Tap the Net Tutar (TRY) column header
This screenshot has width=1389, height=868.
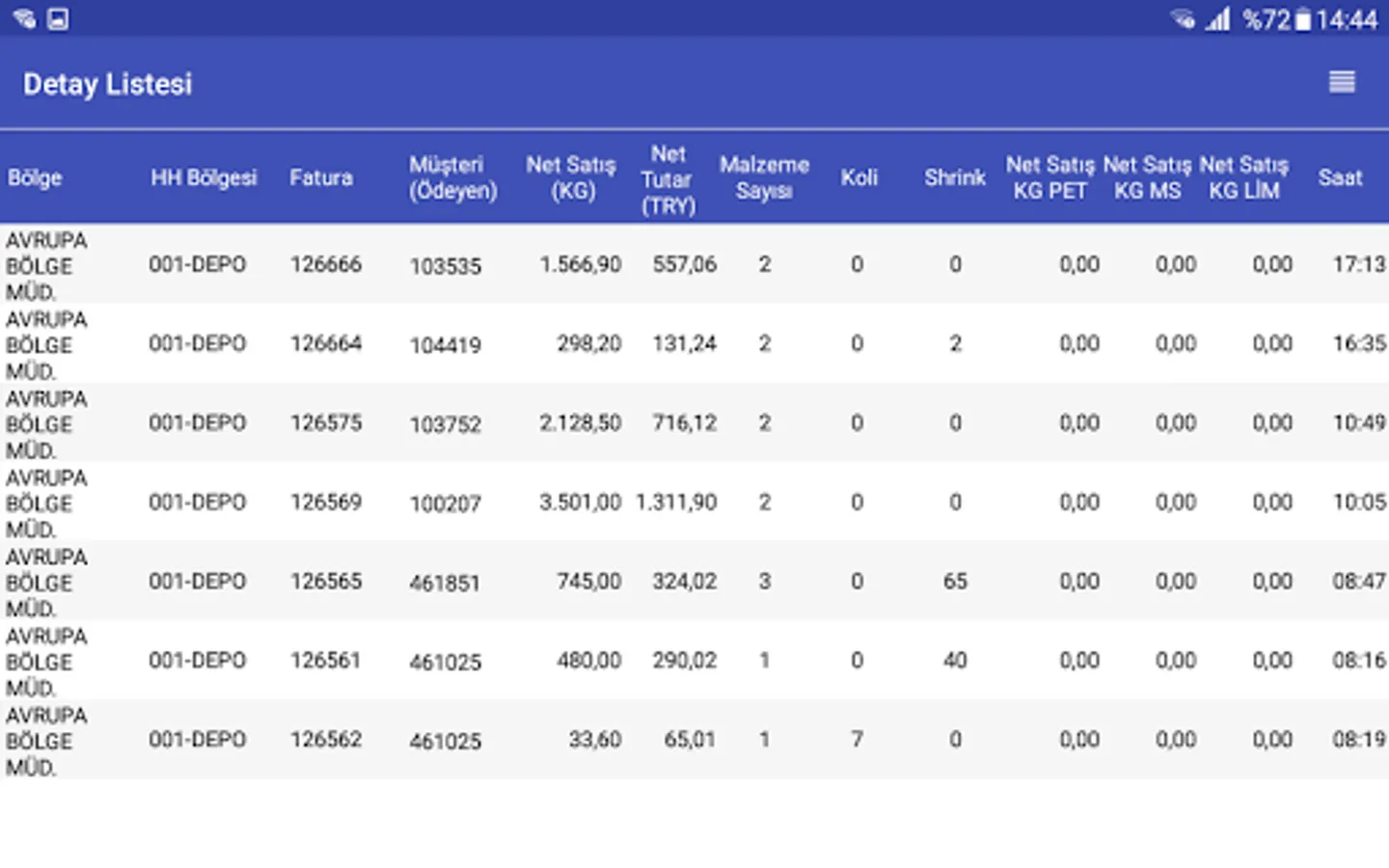click(x=667, y=179)
